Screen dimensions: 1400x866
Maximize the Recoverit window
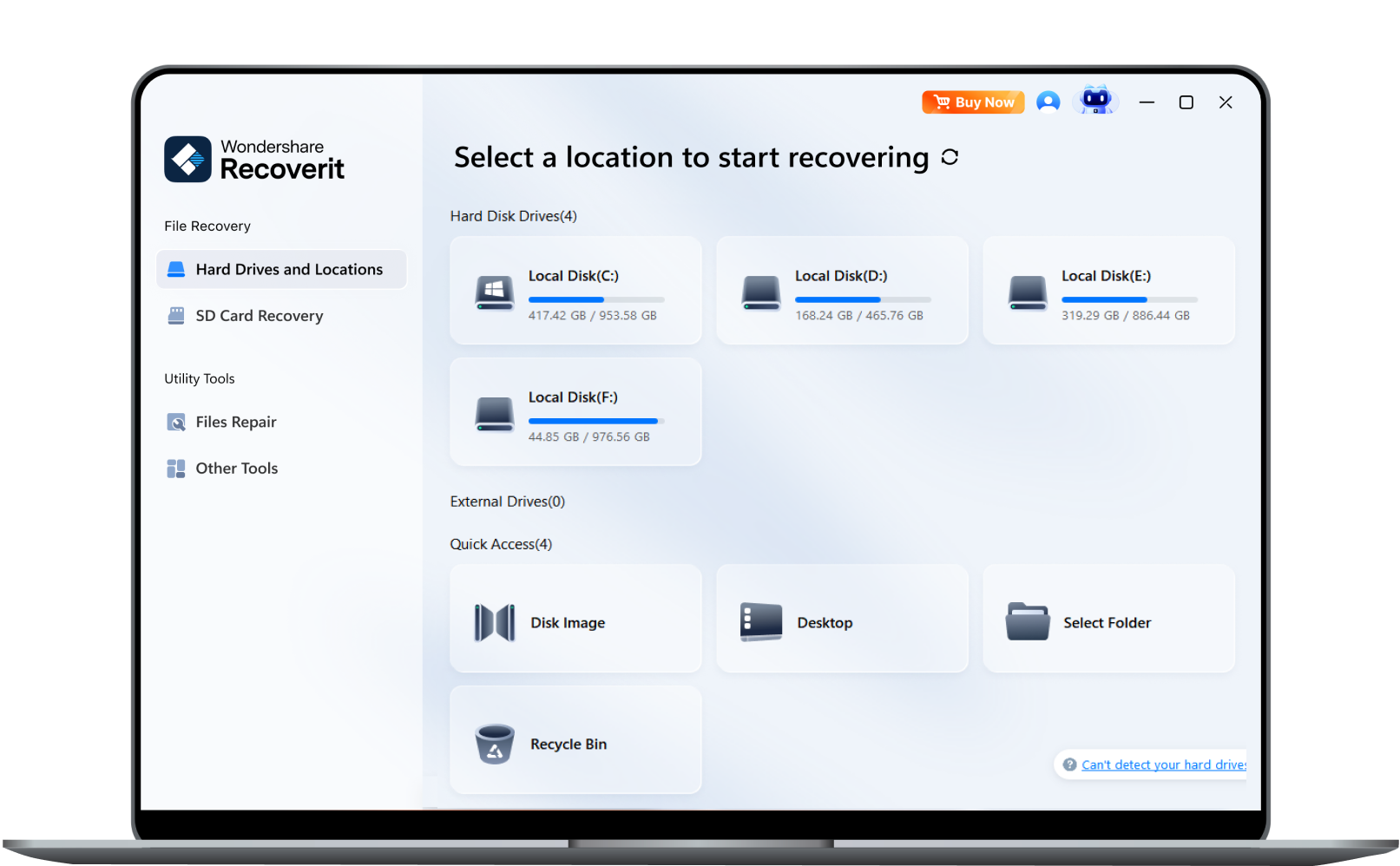pos(1186,102)
